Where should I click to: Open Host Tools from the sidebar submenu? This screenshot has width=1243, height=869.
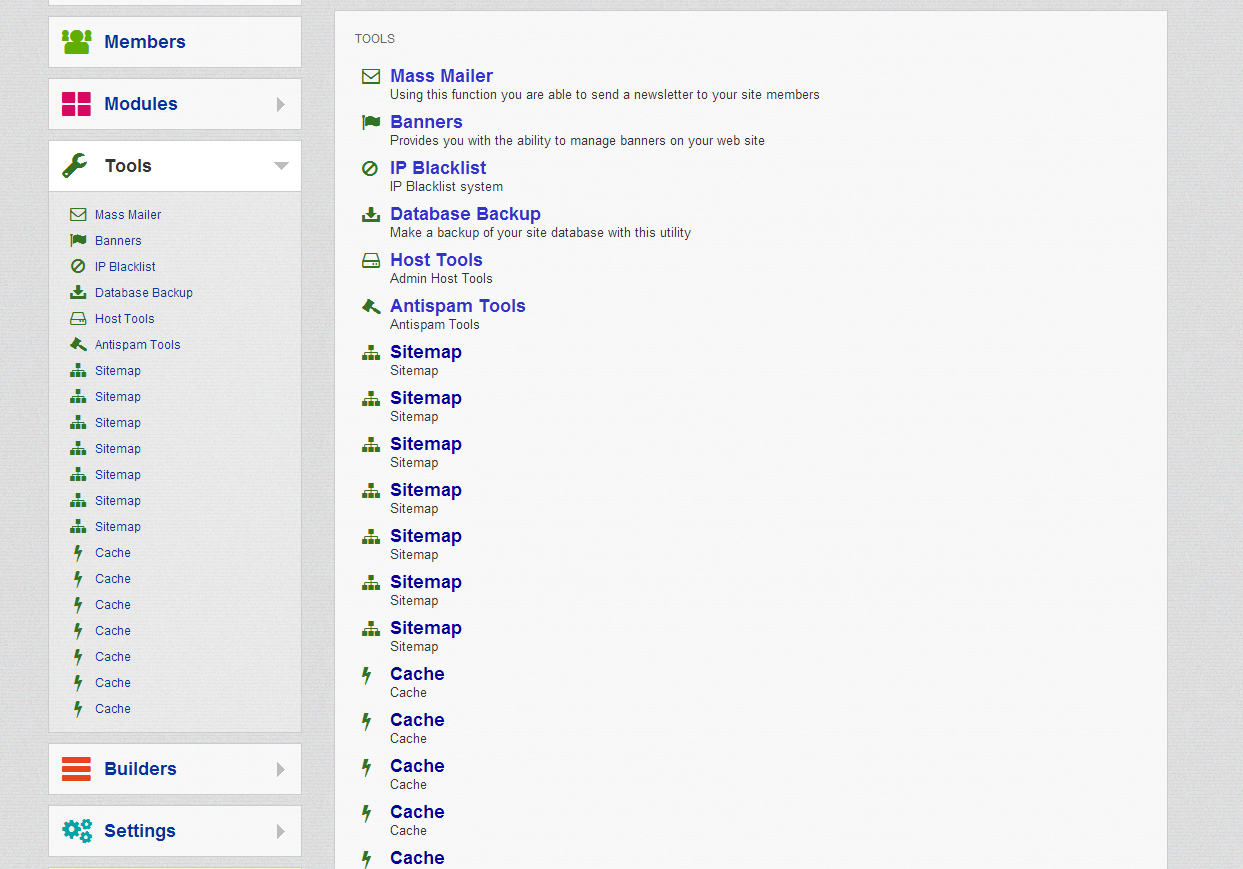point(124,319)
